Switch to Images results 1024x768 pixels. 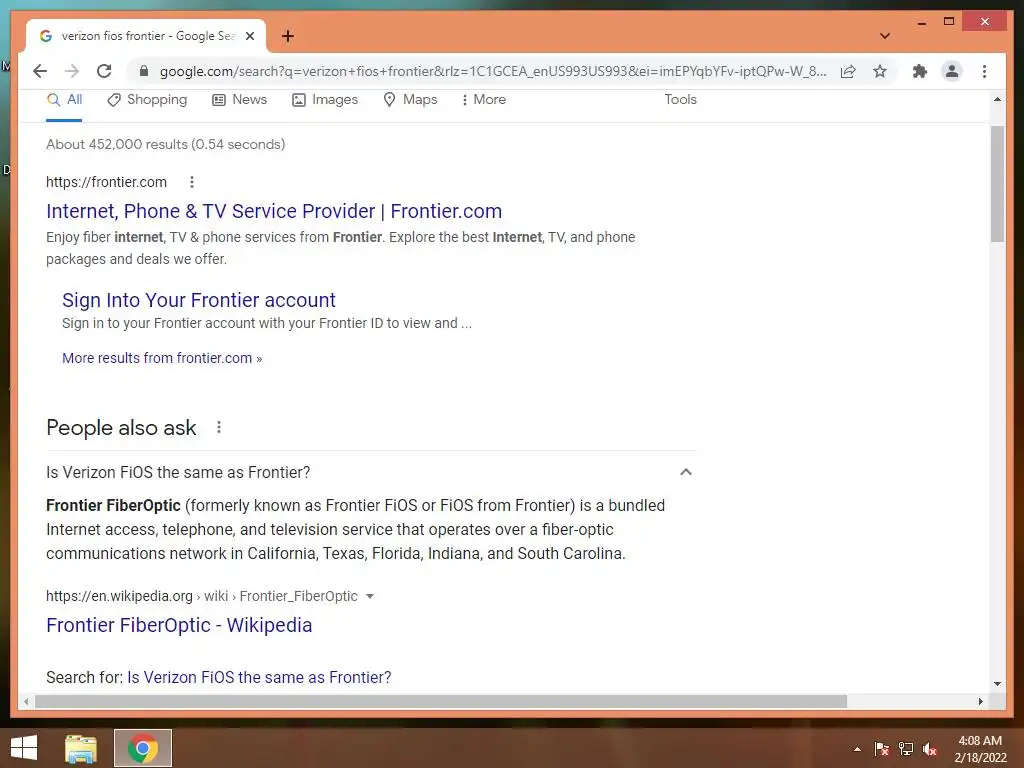point(325,100)
